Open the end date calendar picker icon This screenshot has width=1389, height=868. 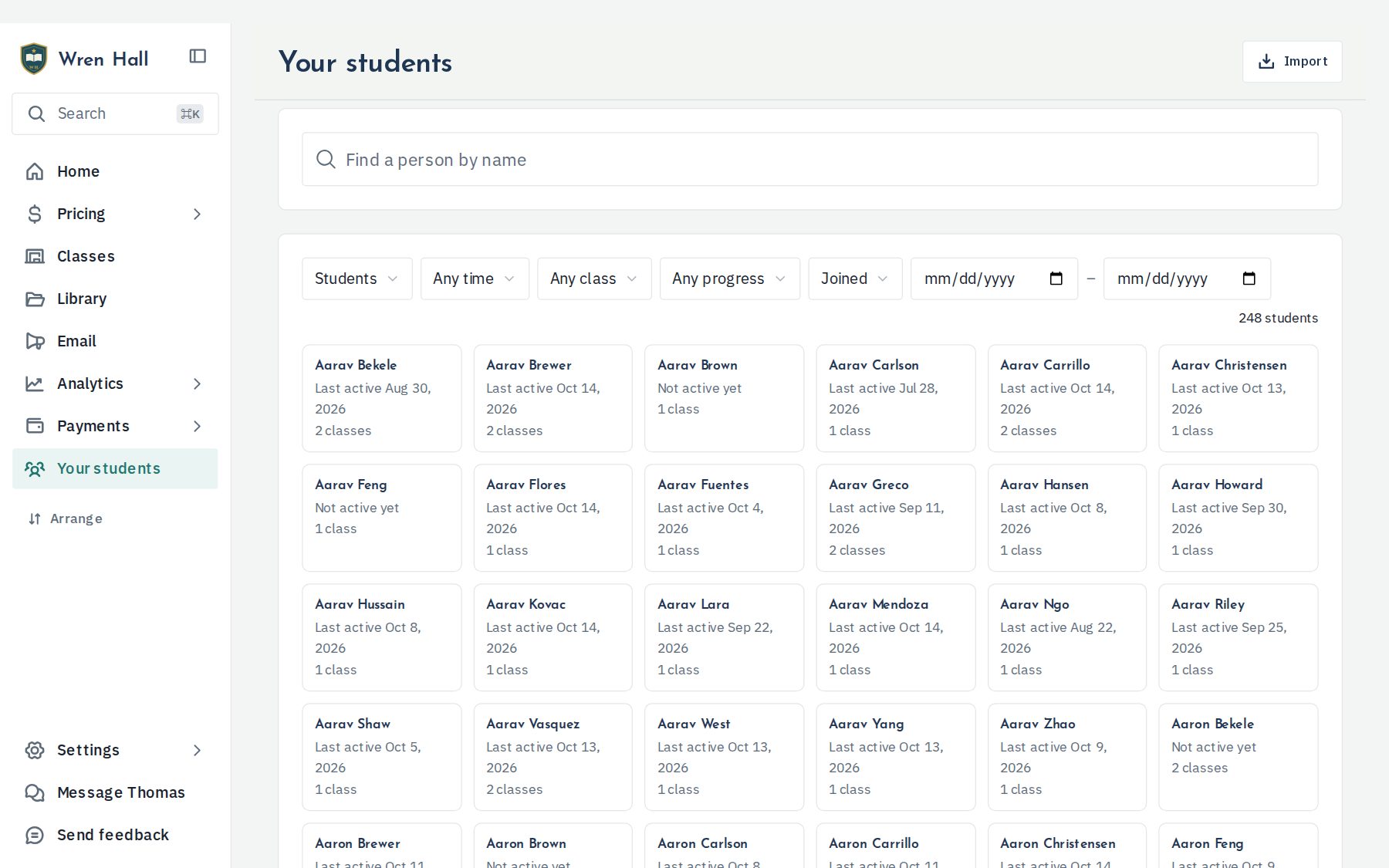click(1249, 279)
